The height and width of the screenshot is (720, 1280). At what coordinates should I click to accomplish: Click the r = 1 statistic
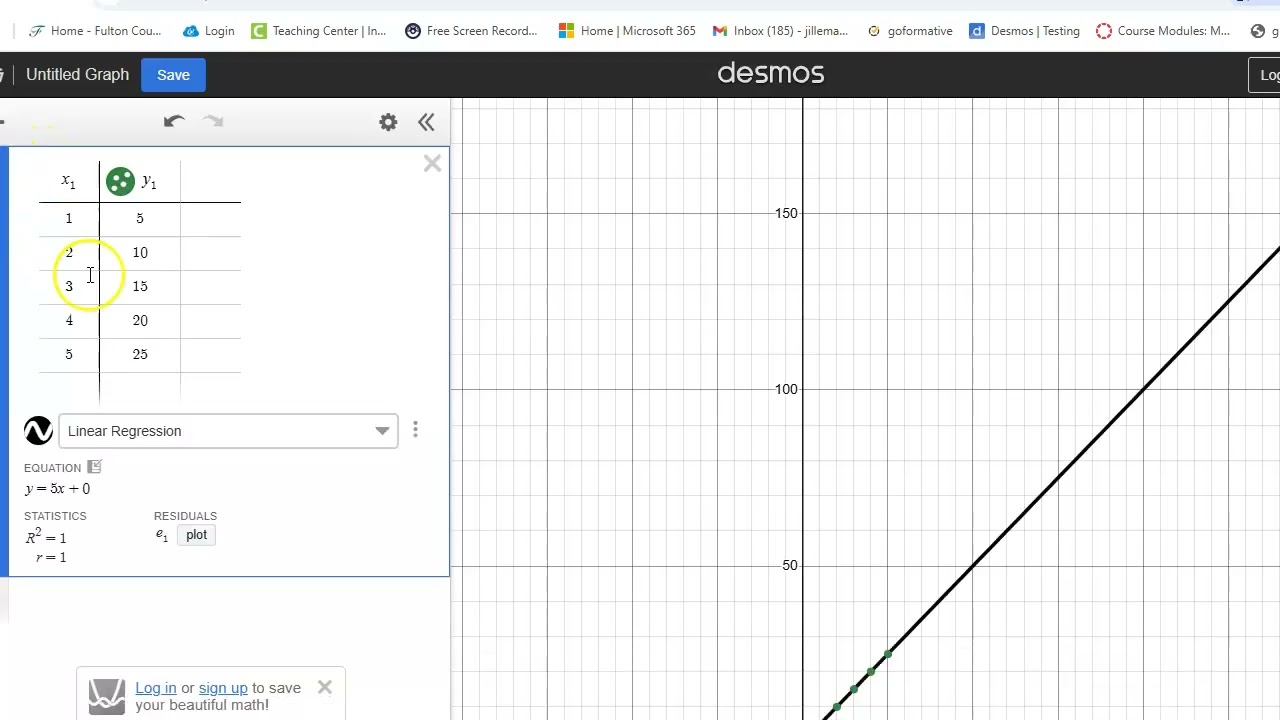51,557
